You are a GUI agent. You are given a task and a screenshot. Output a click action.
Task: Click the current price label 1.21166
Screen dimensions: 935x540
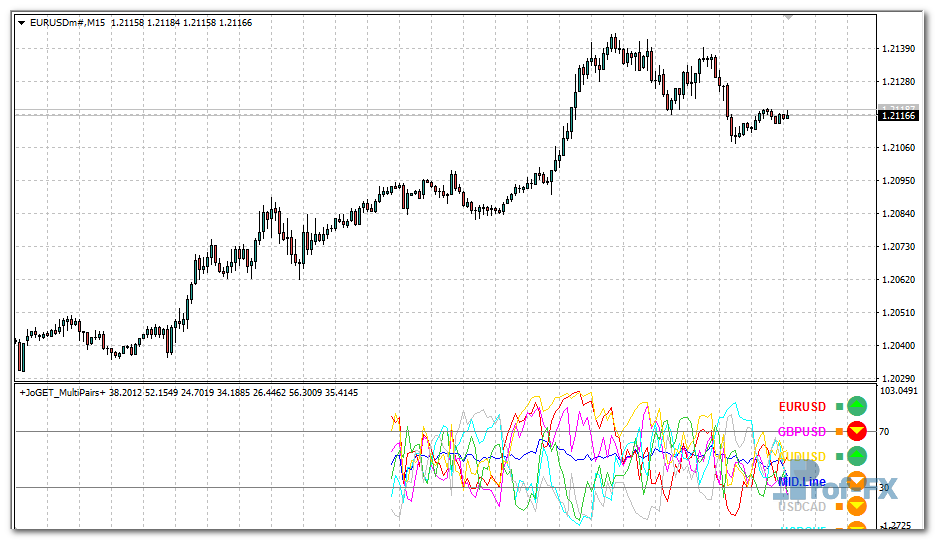[x=898, y=116]
